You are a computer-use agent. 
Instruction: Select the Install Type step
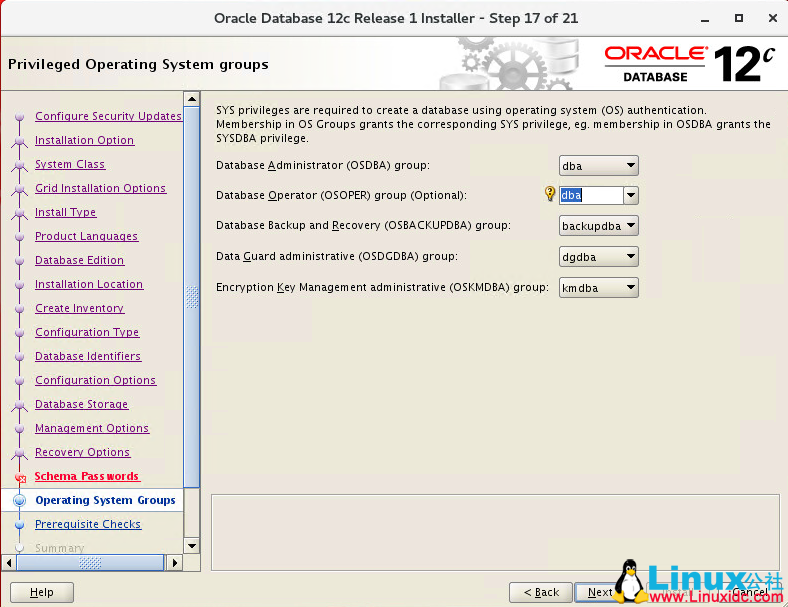coord(65,212)
